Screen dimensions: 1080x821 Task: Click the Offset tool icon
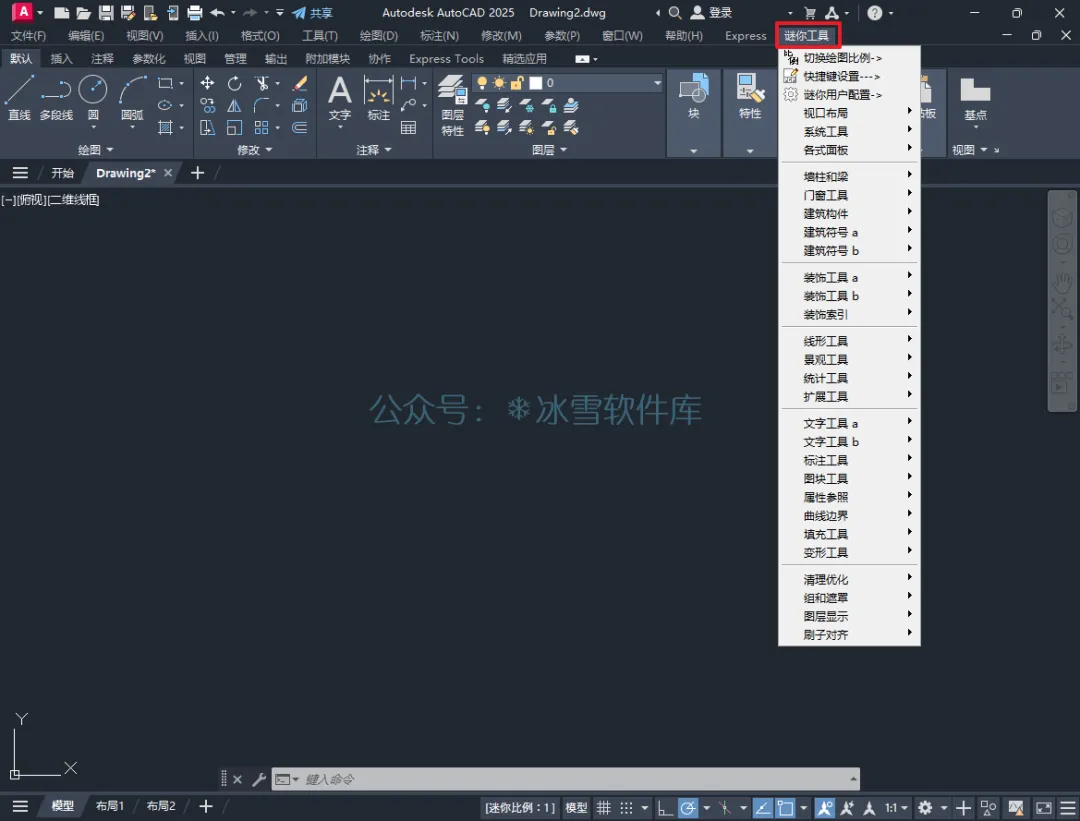coord(300,127)
